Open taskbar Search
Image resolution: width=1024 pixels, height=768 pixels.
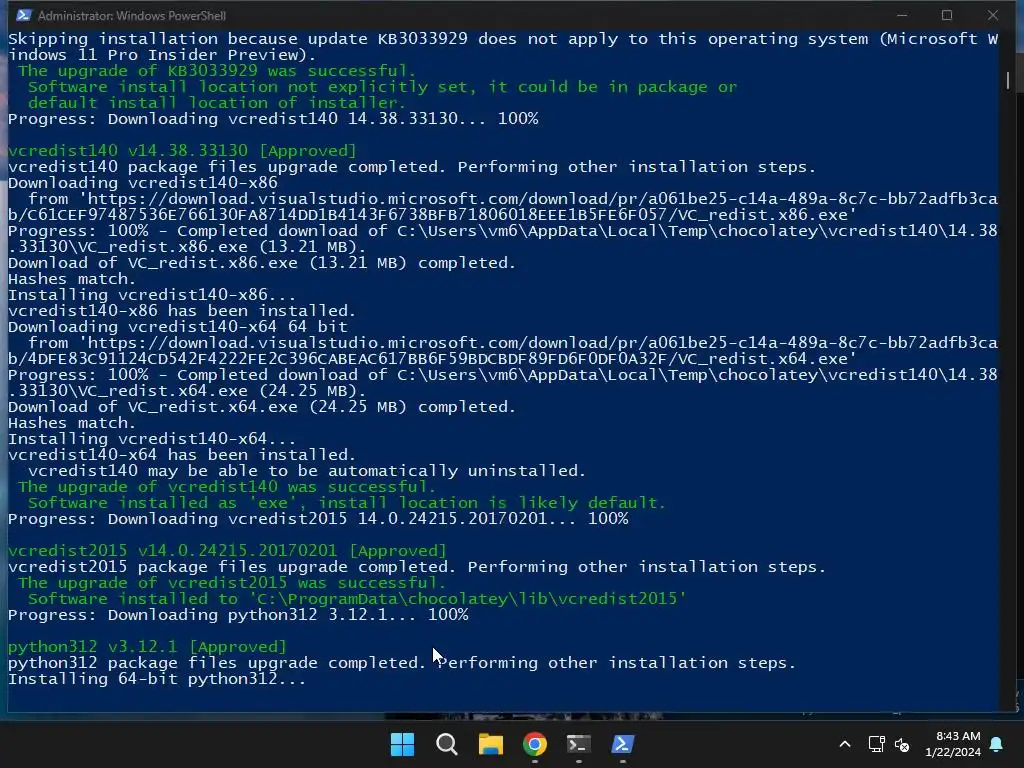pos(447,744)
